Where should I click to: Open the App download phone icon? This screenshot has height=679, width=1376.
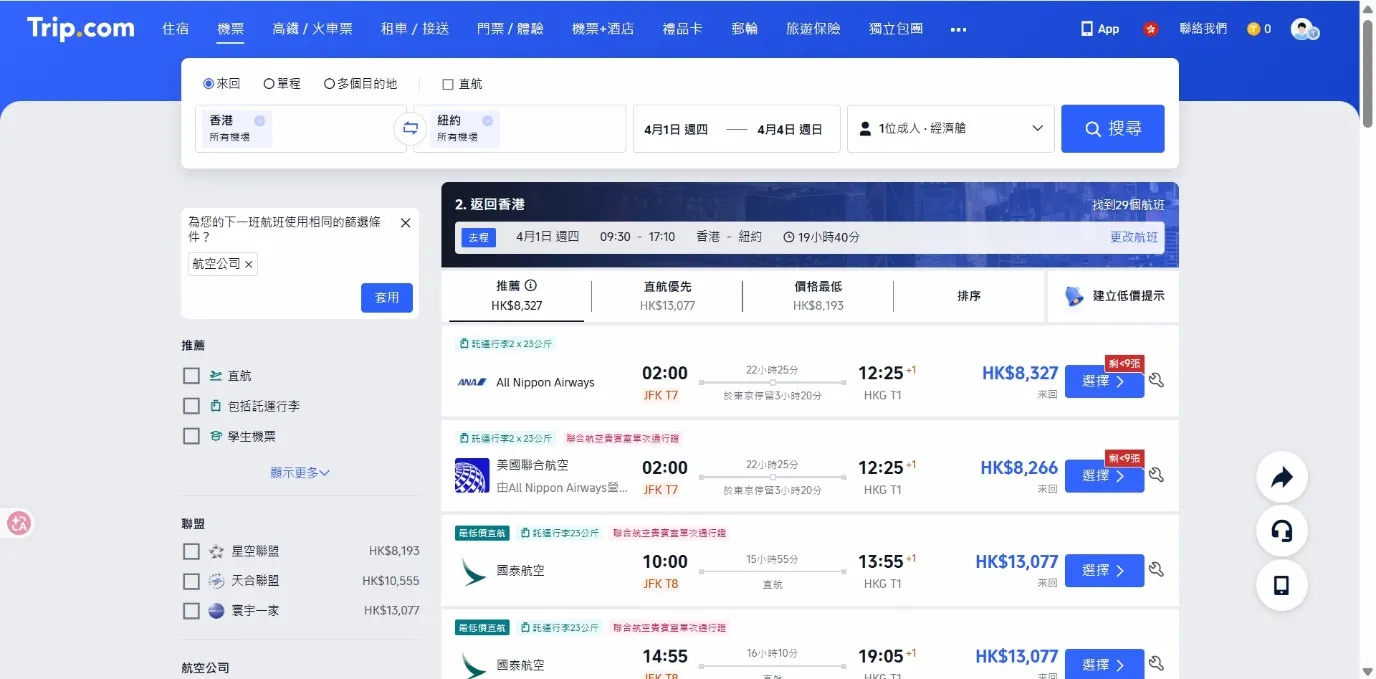coord(1087,29)
